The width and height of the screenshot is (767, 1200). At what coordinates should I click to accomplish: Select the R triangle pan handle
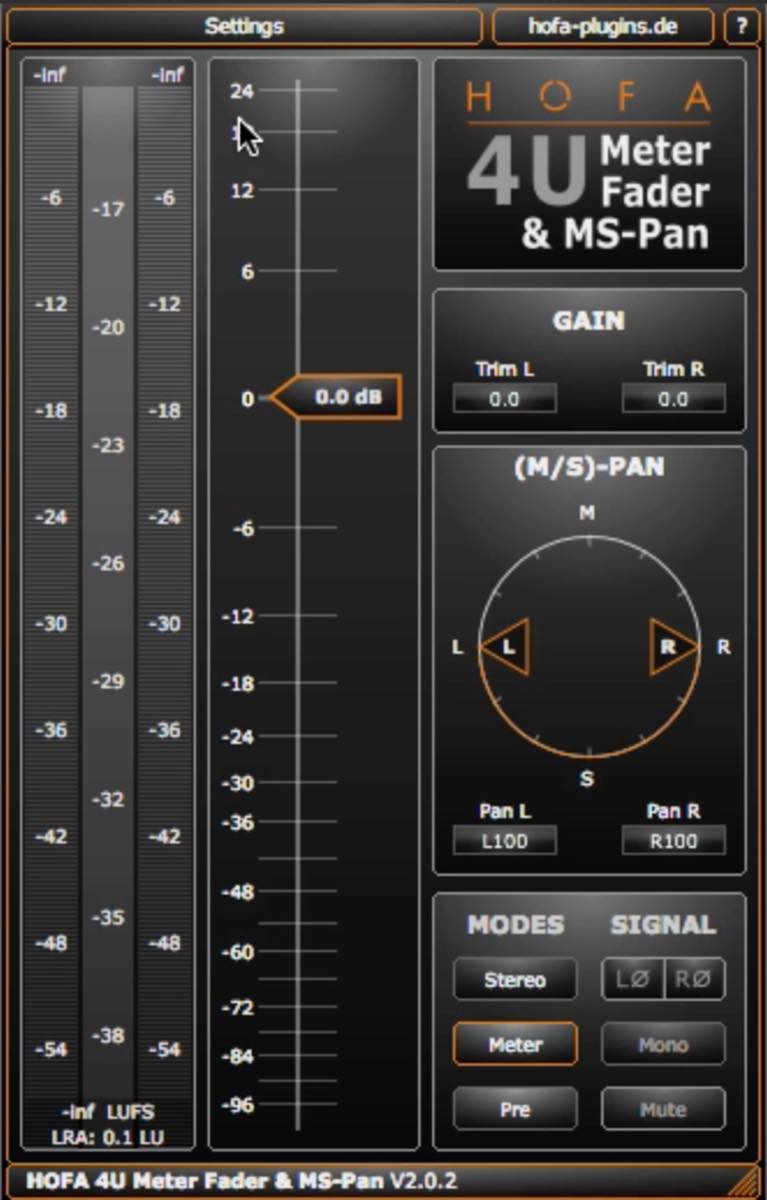pos(672,647)
